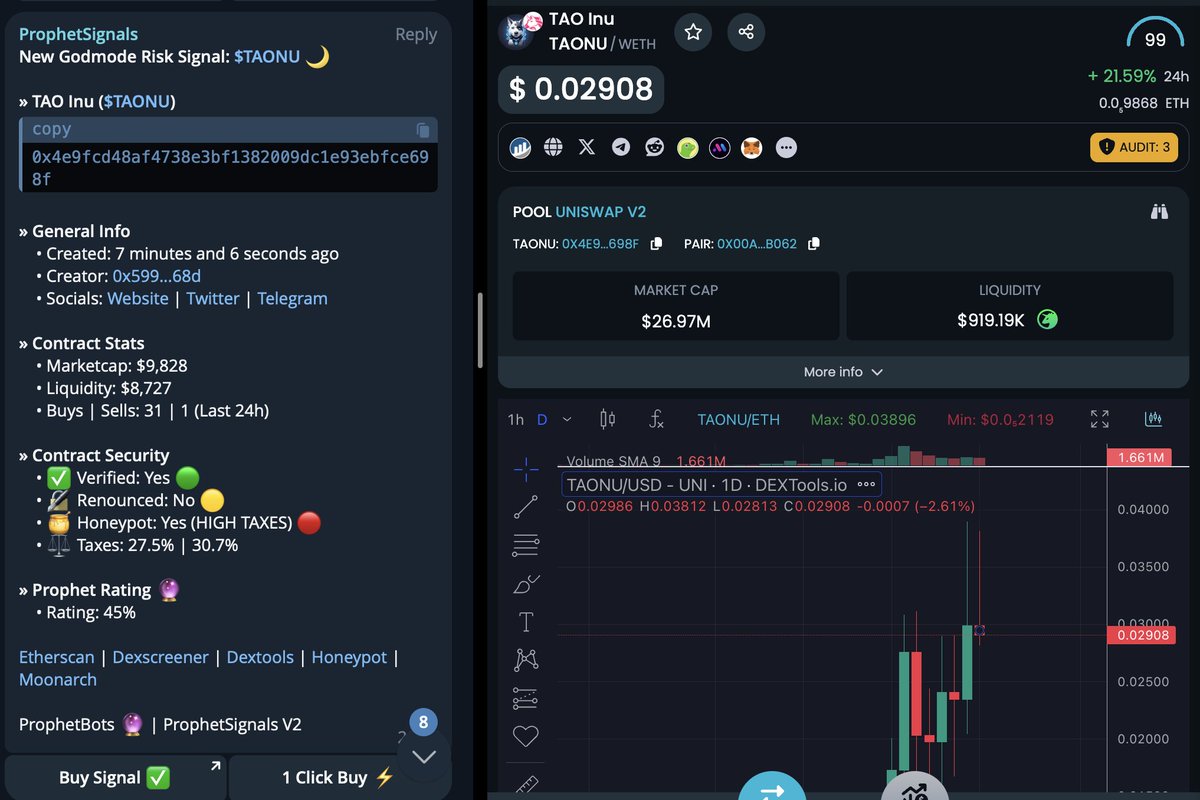The width and height of the screenshot is (1200, 800).
Task: Expand More info section
Action: click(x=843, y=372)
